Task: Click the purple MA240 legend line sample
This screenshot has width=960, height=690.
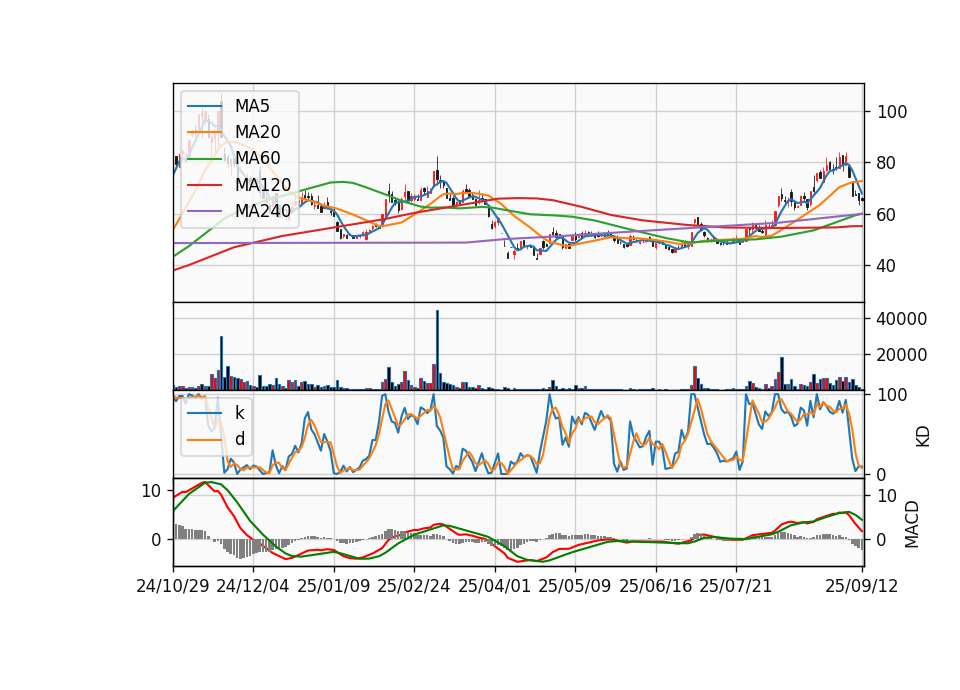Action: coord(204,211)
